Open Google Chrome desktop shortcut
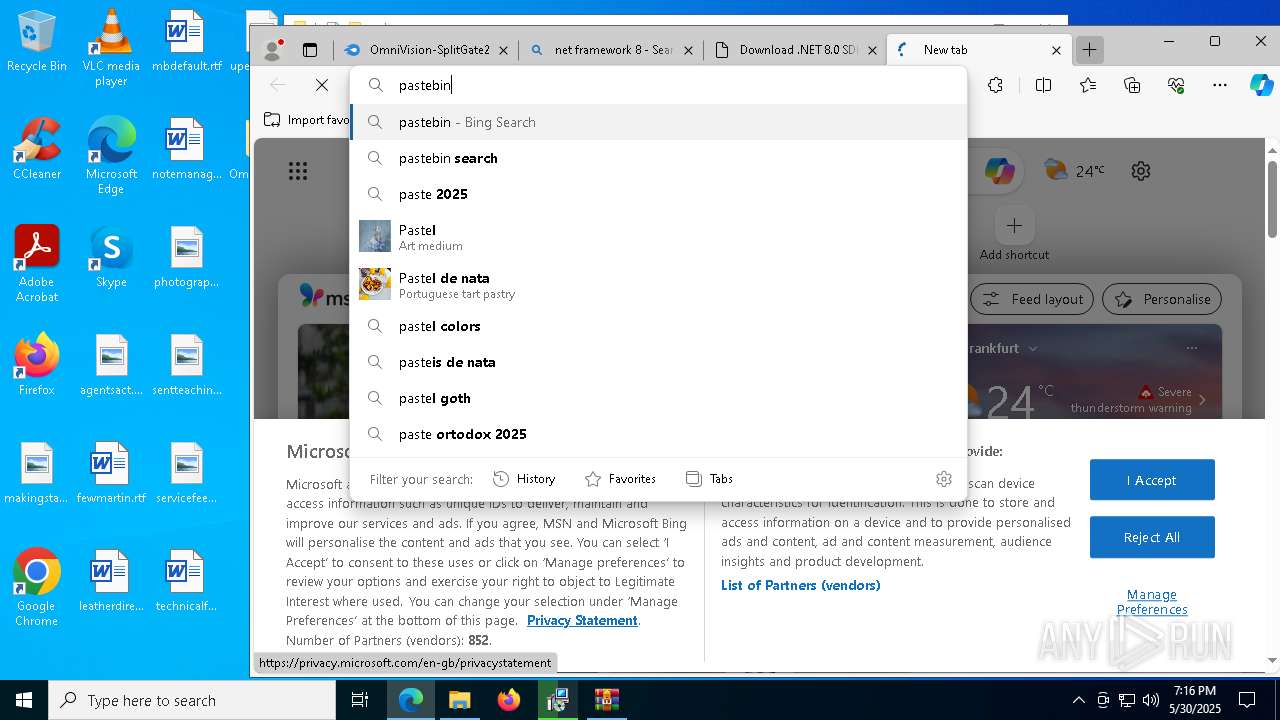Screen dimensions: 1280x720 click(37, 588)
